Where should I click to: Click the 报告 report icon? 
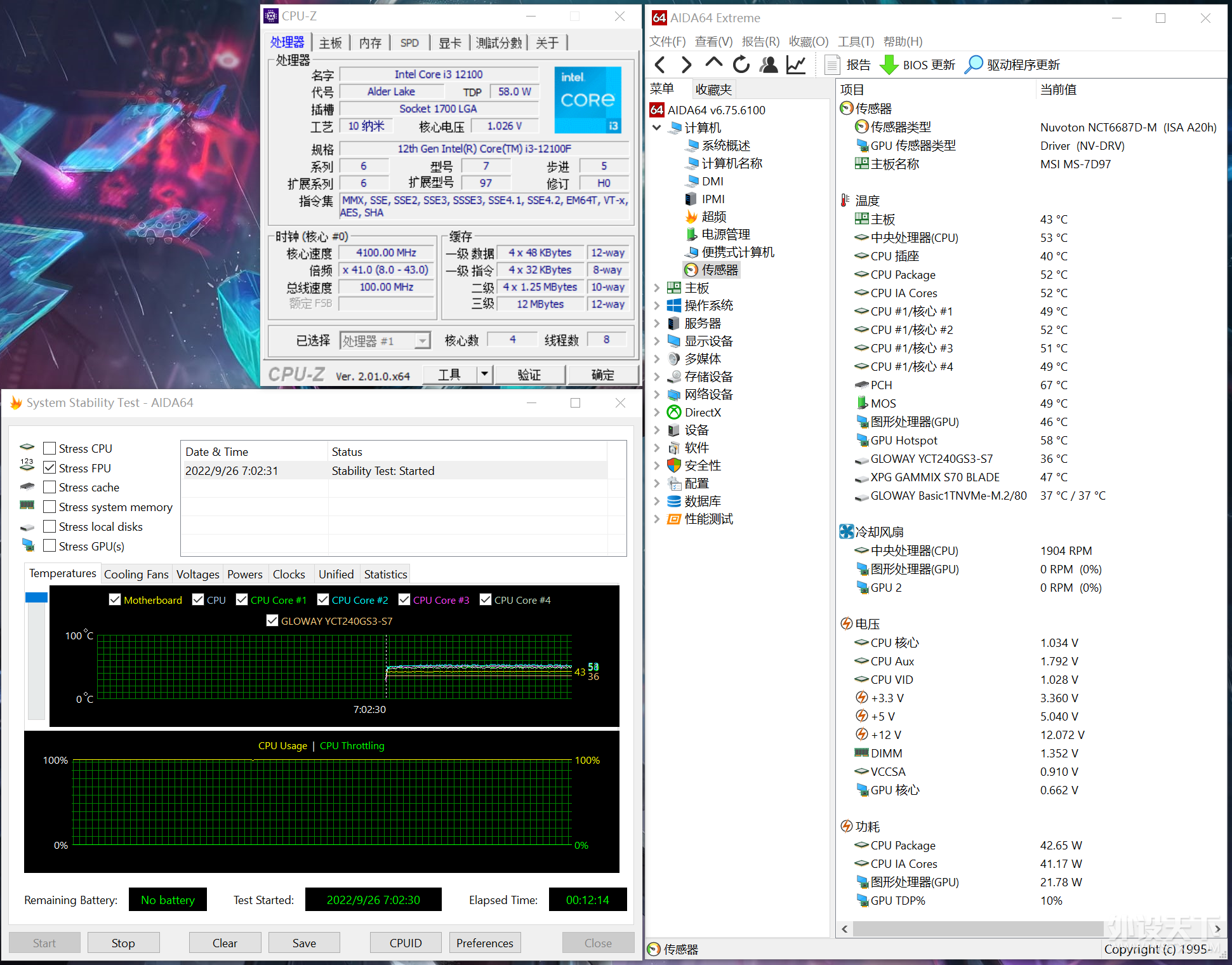coord(833,65)
